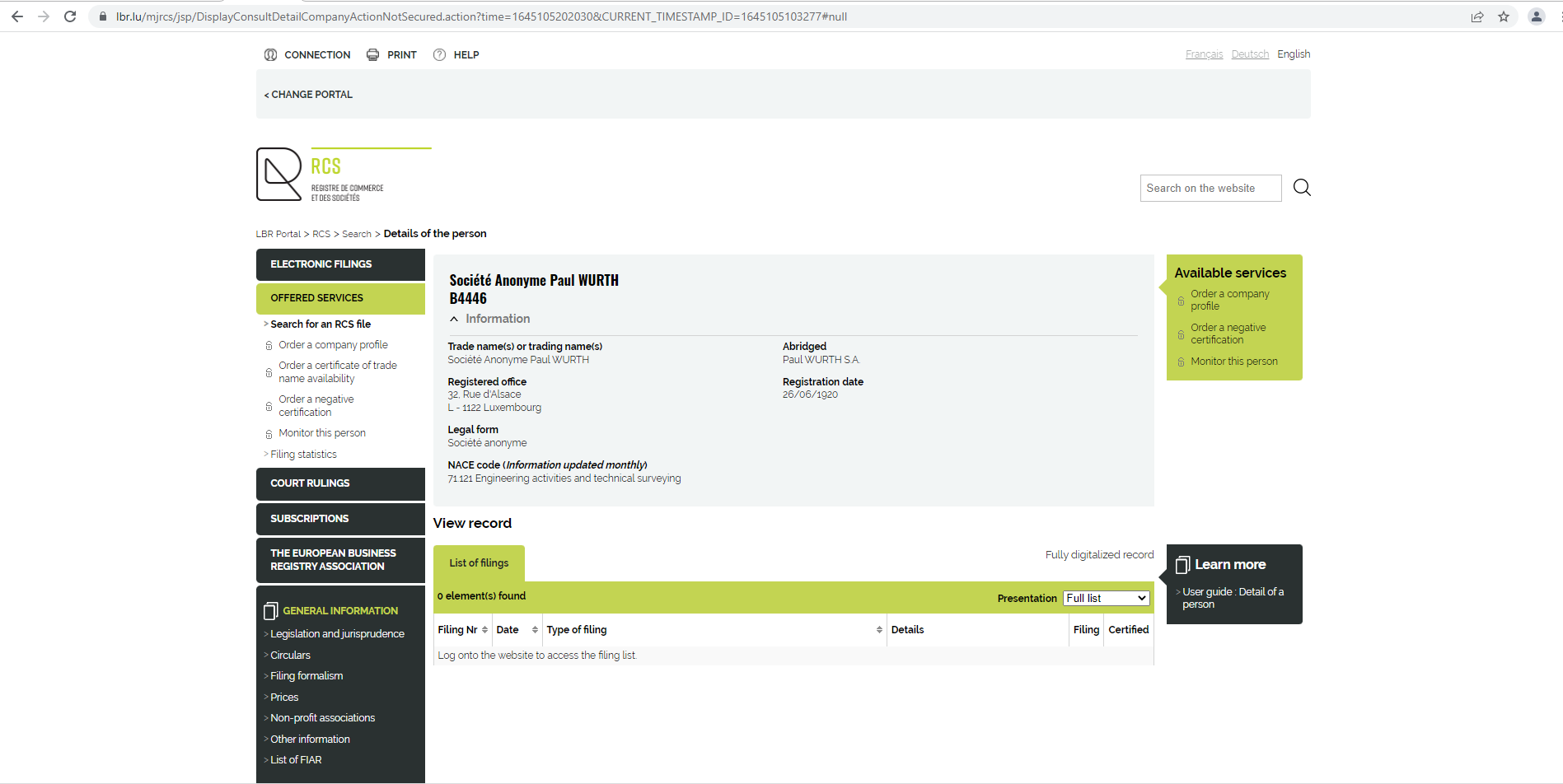Viewport: 1563px width, 784px height.
Task: Switch language to Français
Action: [x=1204, y=54]
